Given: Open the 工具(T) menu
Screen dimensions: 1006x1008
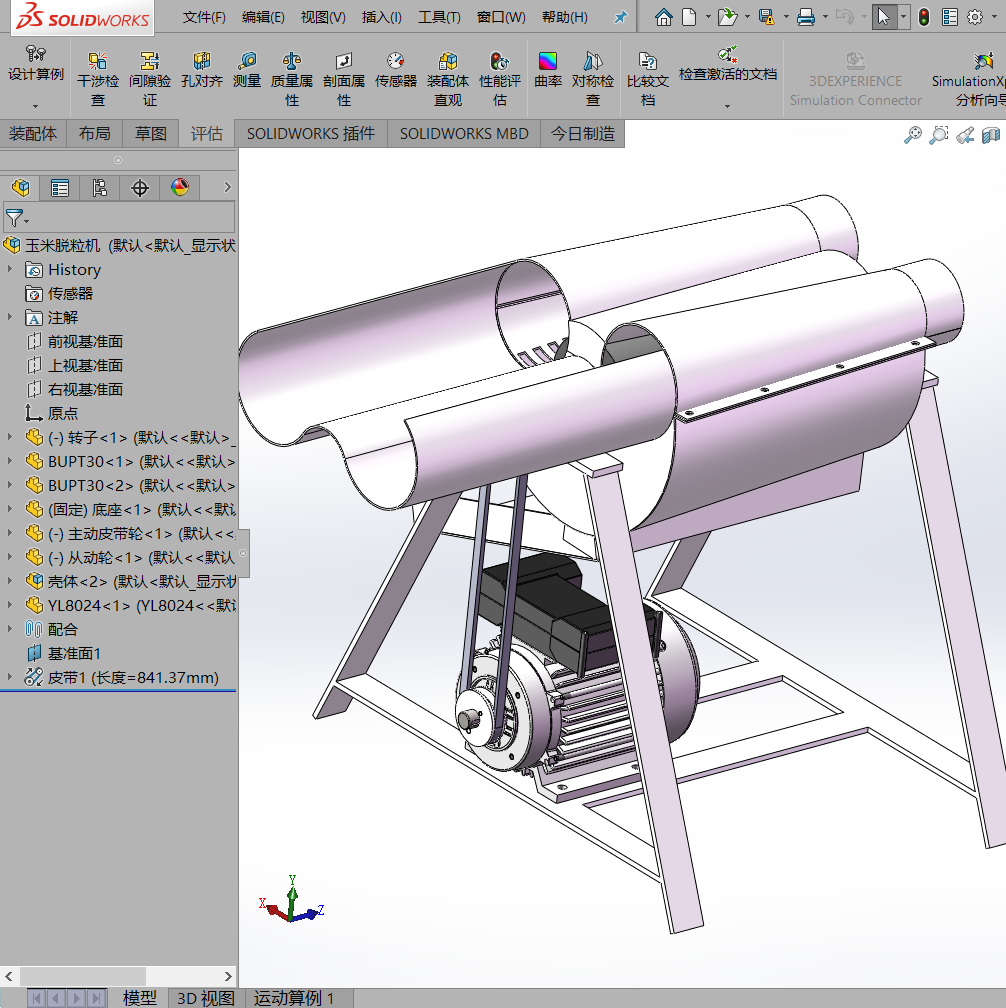Looking at the screenshot, I should coord(439,16).
